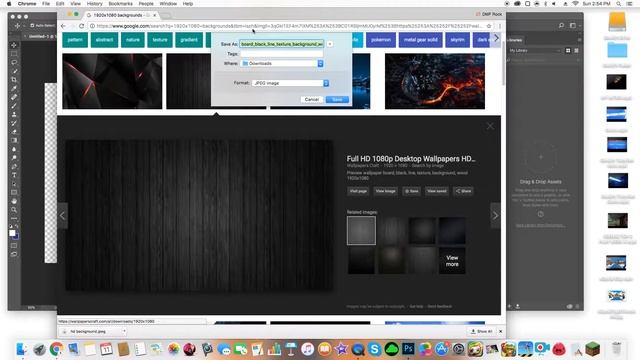This screenshot has width=640, height=360.
Task: Click the Chrome back button
Action: (x=63, y=26)
